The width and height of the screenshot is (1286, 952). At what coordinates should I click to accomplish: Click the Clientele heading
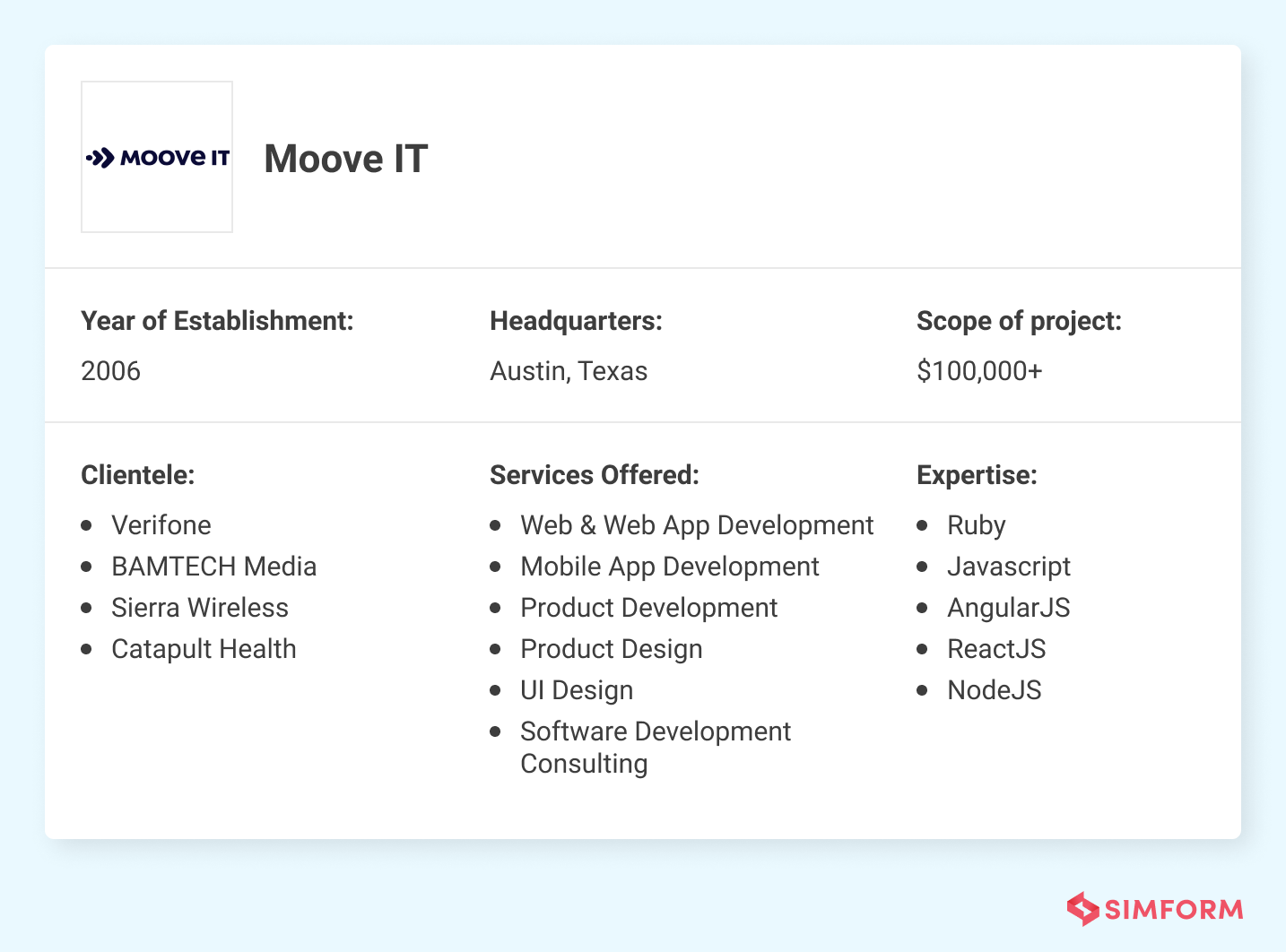138,475
